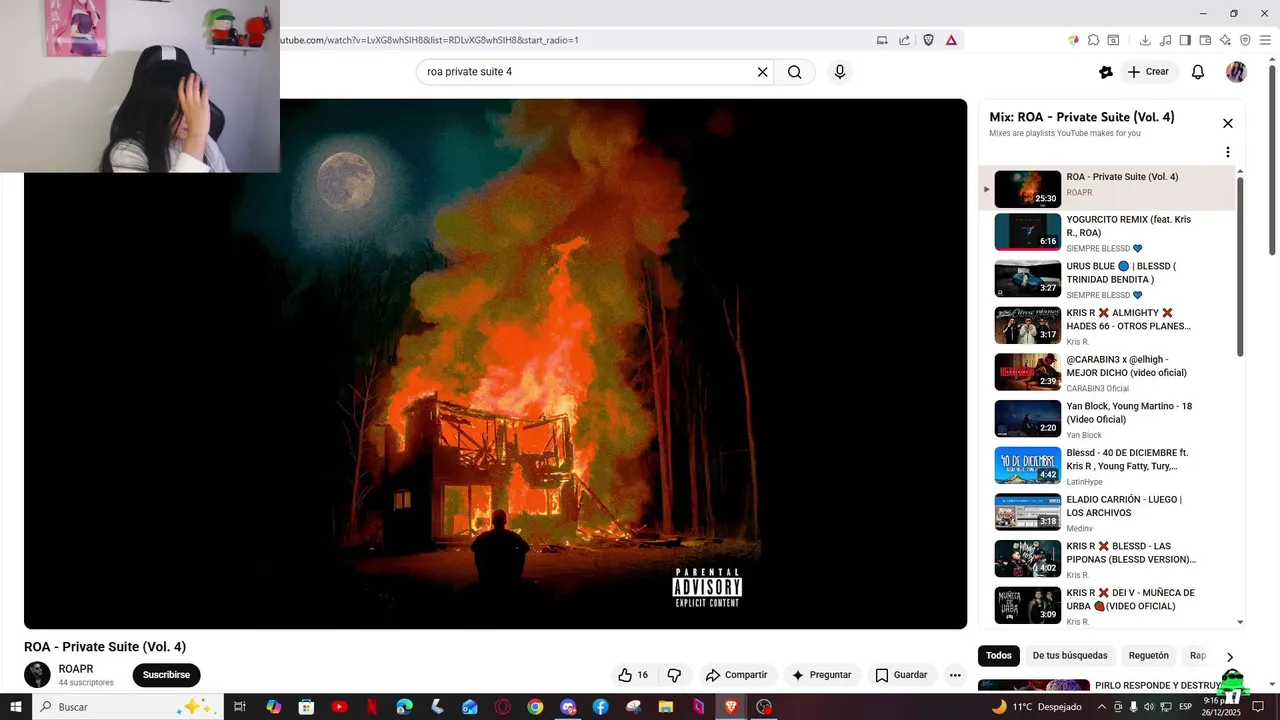Viewport: 1280px width, 720px height.
Task: Open the ROAPR channel name link
Action: coord(76,669)
